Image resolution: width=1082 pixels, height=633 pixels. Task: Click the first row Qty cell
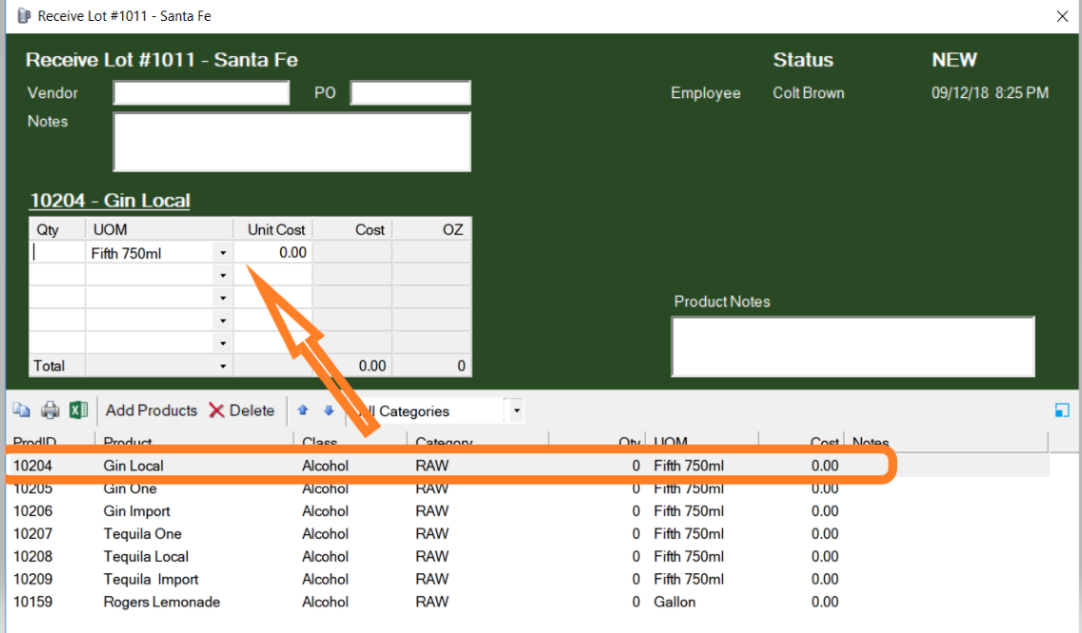57,253
